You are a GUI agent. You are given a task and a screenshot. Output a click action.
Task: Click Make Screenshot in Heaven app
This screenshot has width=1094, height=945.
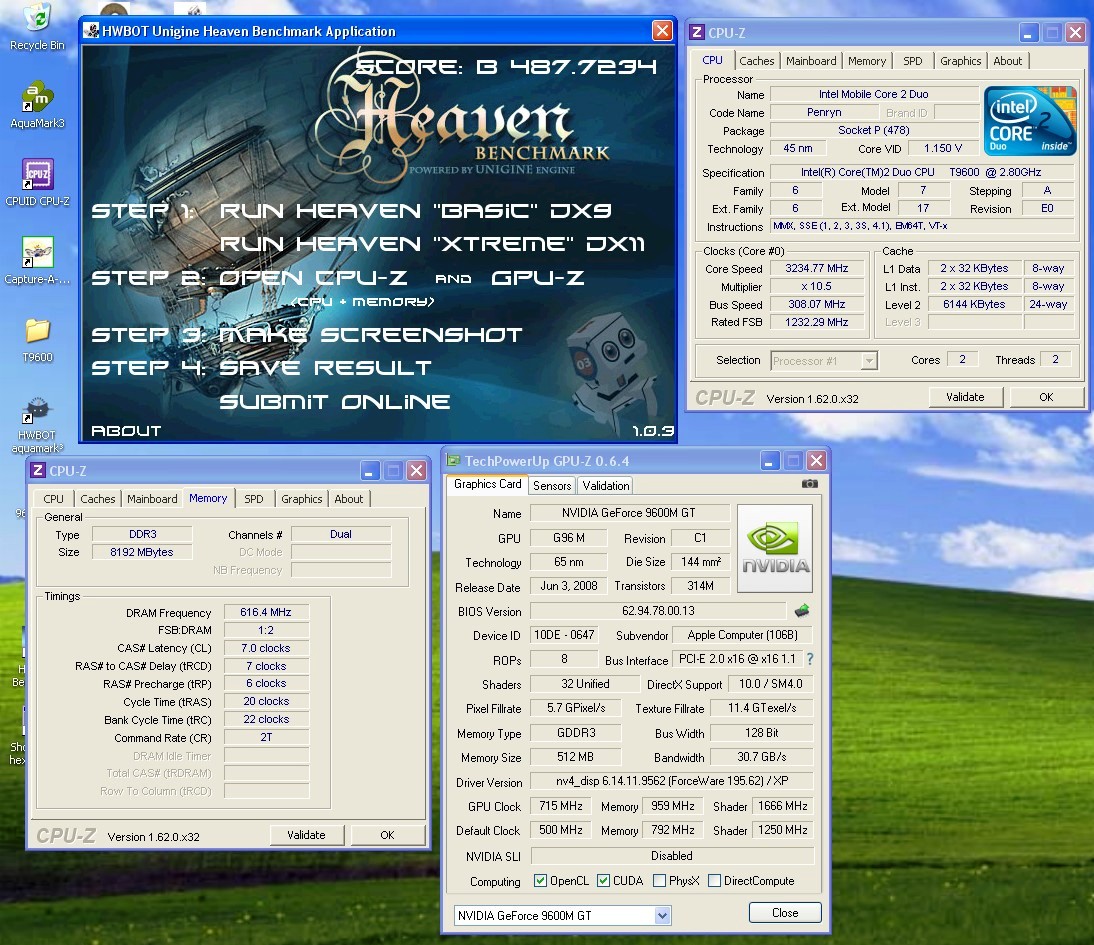370,335
